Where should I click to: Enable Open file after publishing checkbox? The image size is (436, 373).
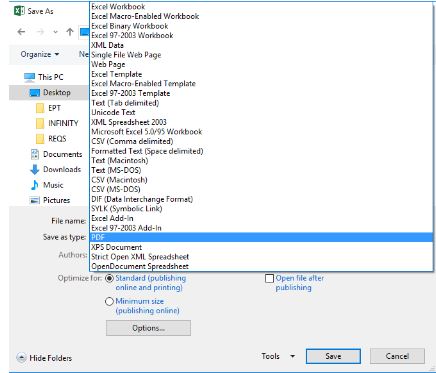point(269,278)
